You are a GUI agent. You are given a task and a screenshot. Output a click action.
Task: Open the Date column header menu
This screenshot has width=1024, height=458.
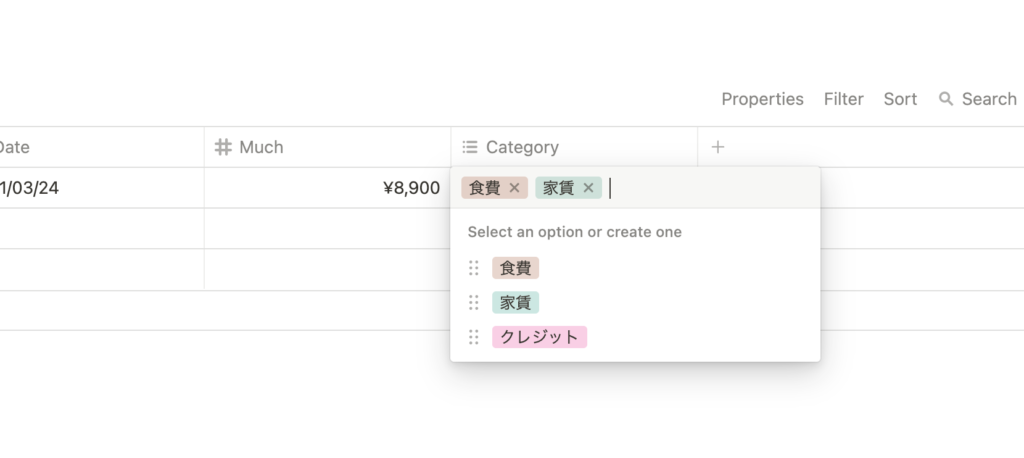pyautogui.click(x=102, y=147)
